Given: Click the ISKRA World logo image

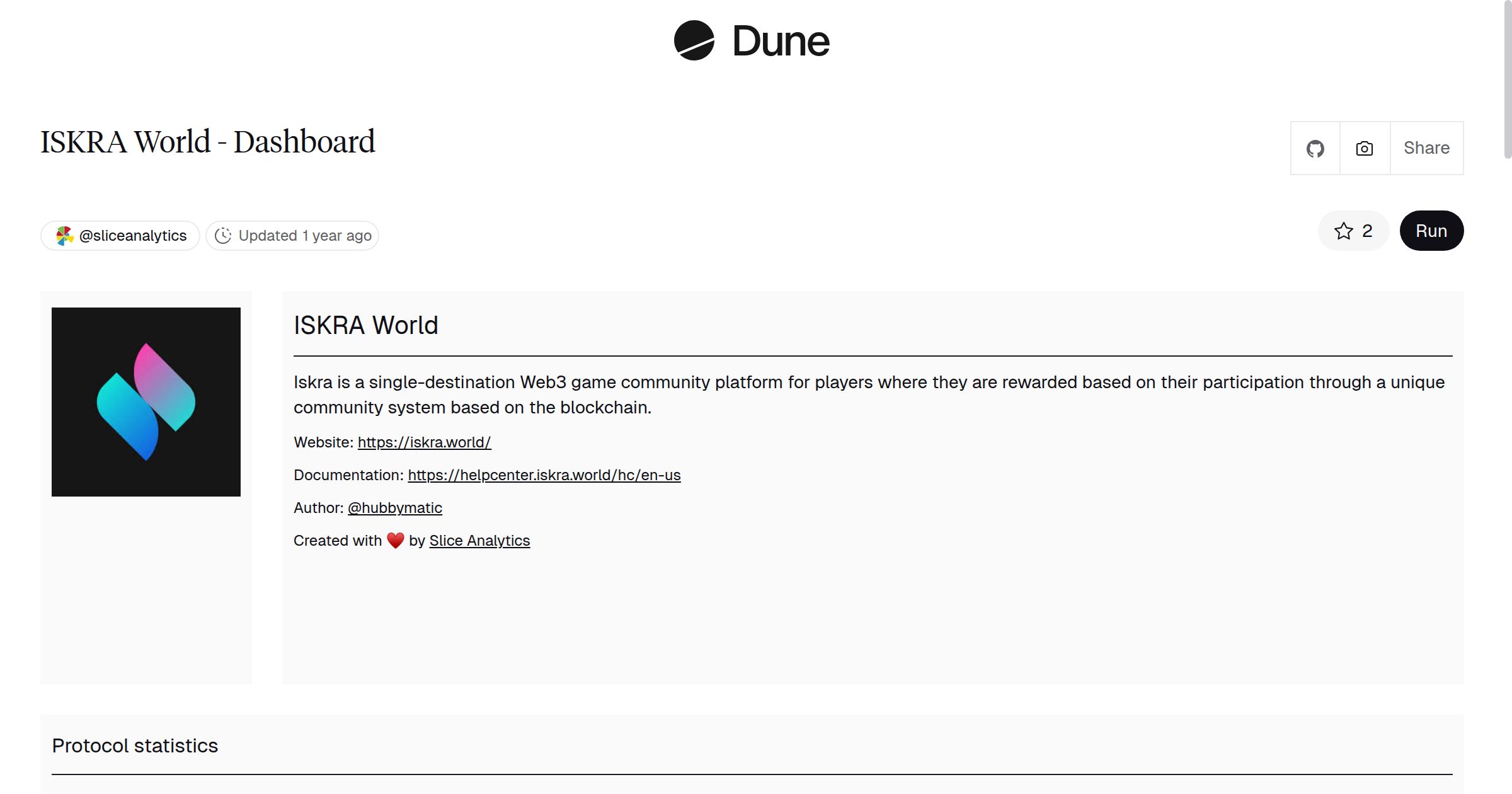Looking at the screenshot, I should coord(146,402).
